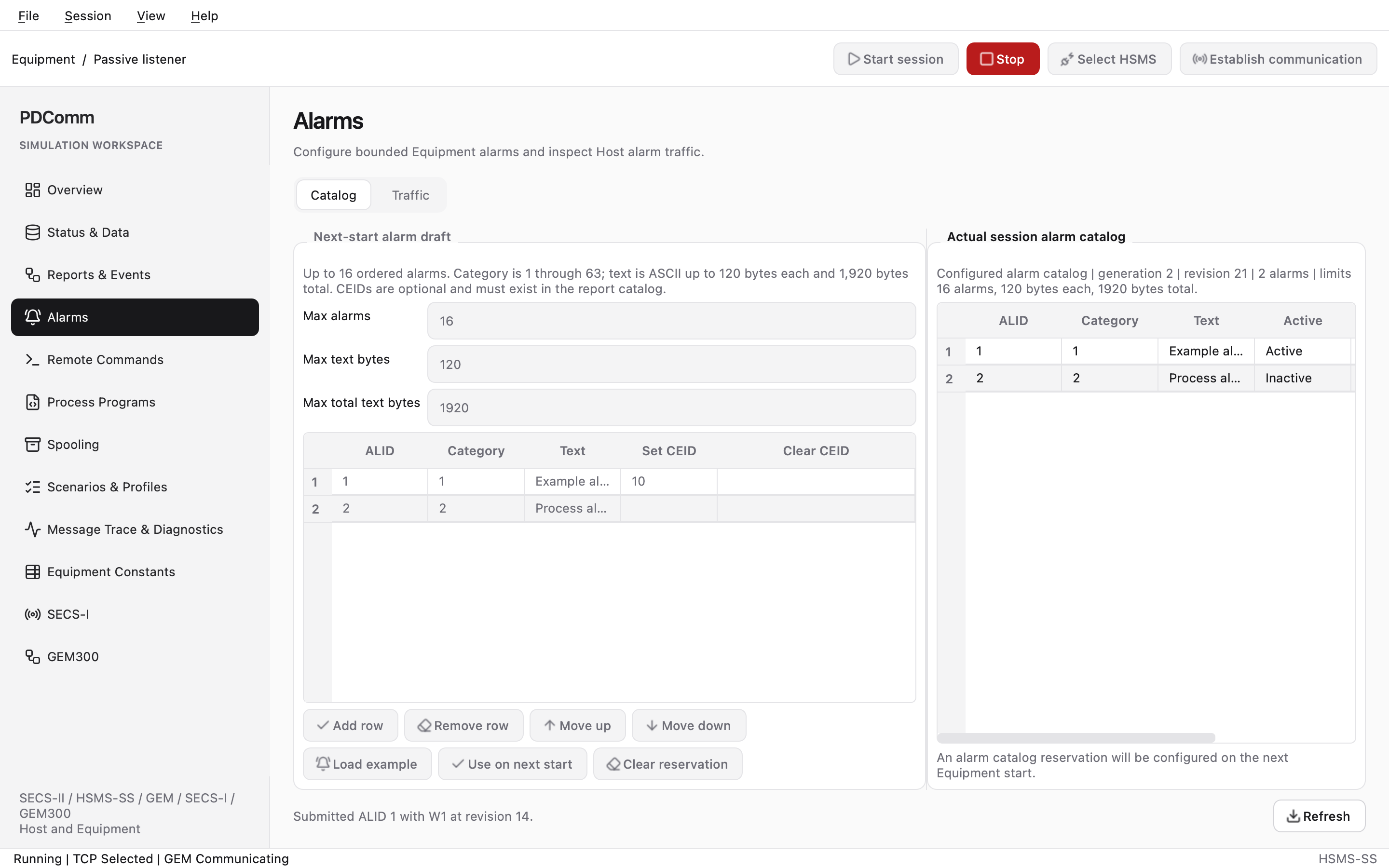
Task: Click the Message Trace & Diagnostics pulse icon
Action: (x=33, y=529)
